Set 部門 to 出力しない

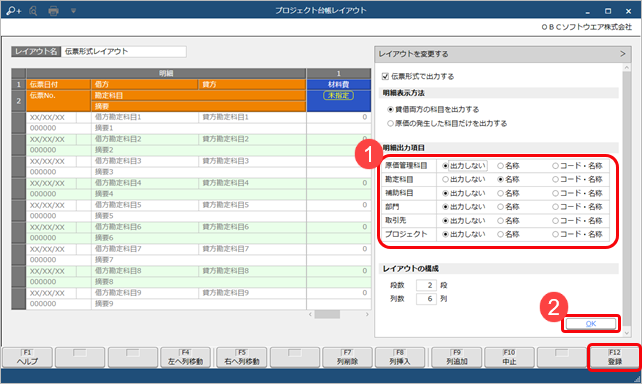[445, 207]
